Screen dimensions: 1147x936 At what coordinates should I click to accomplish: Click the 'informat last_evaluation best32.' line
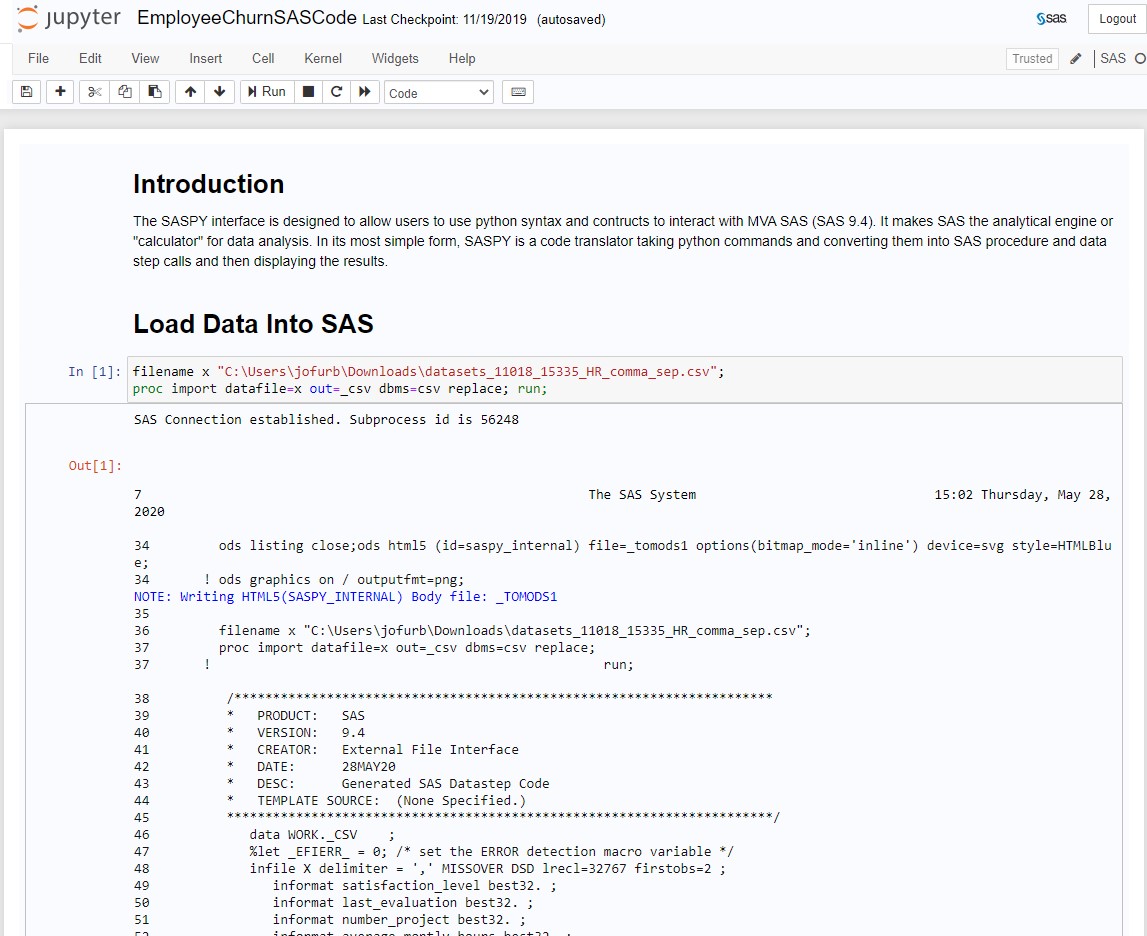(403, 902)
